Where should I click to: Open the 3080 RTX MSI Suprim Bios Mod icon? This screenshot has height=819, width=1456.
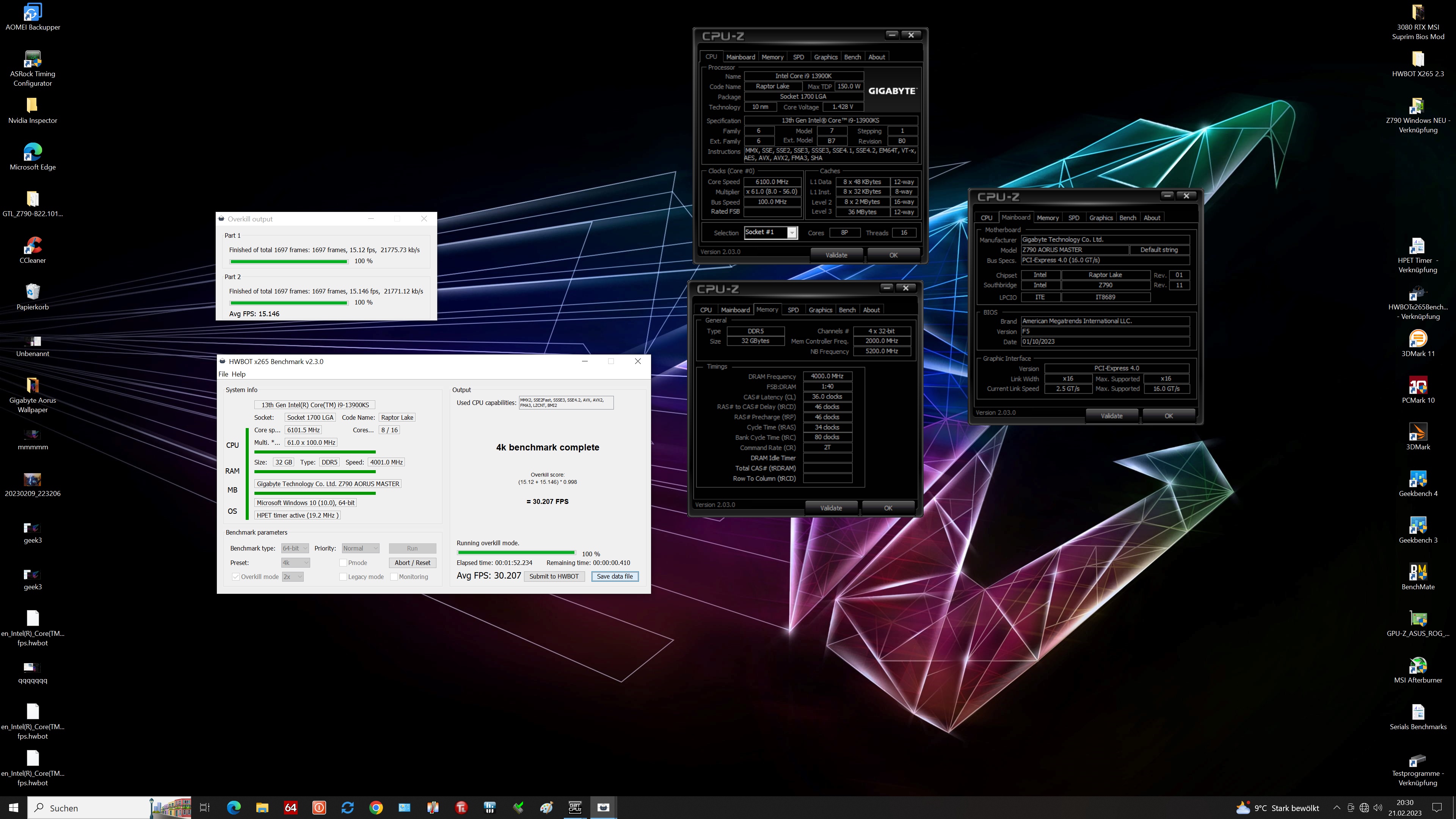tap(1418, 22)
